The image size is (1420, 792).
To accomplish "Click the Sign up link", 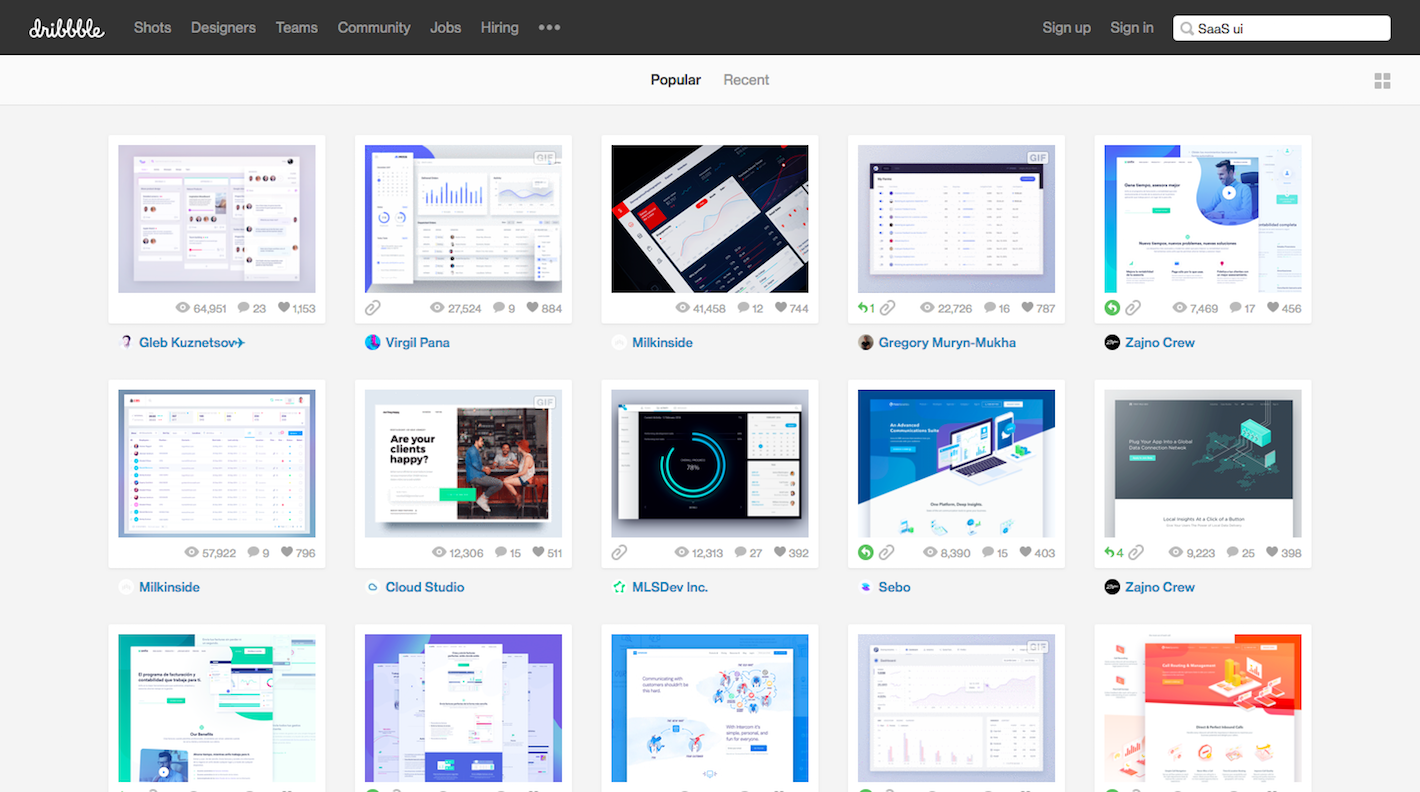I will point(1066,28).
